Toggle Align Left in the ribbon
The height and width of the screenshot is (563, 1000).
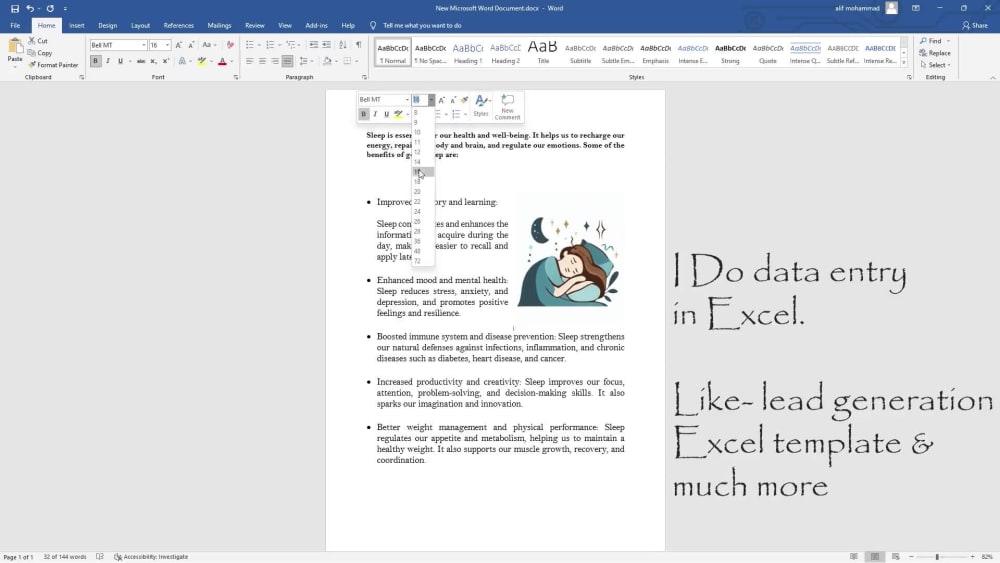250,61
